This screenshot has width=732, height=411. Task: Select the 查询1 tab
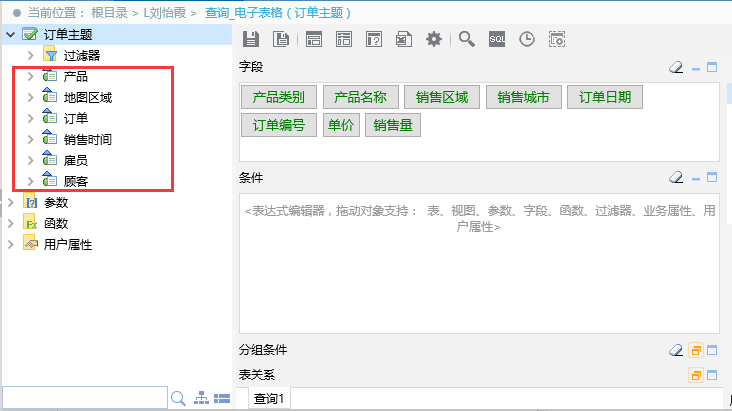[269, 398]
